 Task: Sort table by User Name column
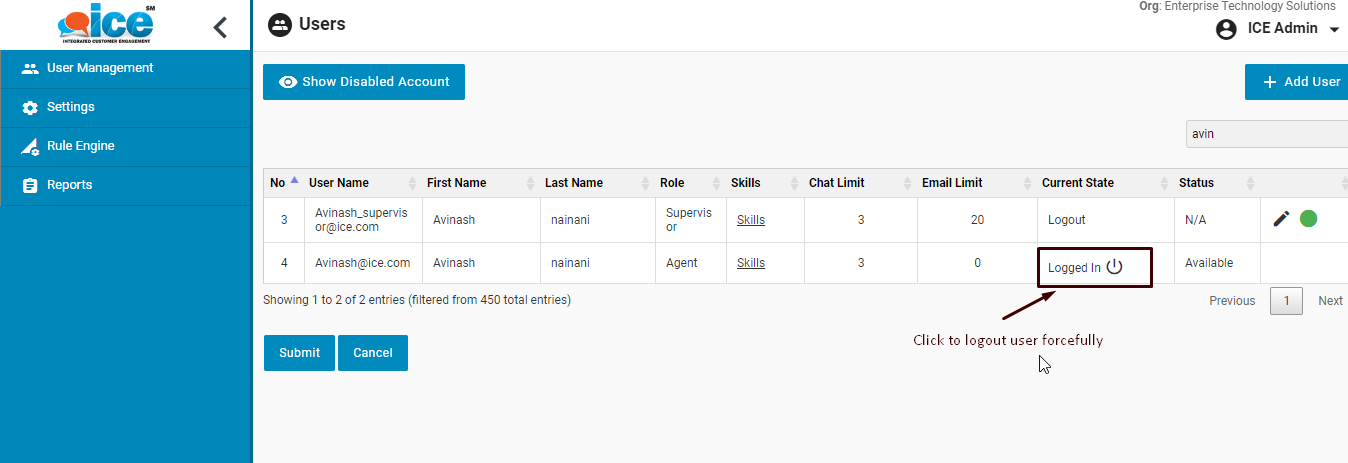(339, 183)
